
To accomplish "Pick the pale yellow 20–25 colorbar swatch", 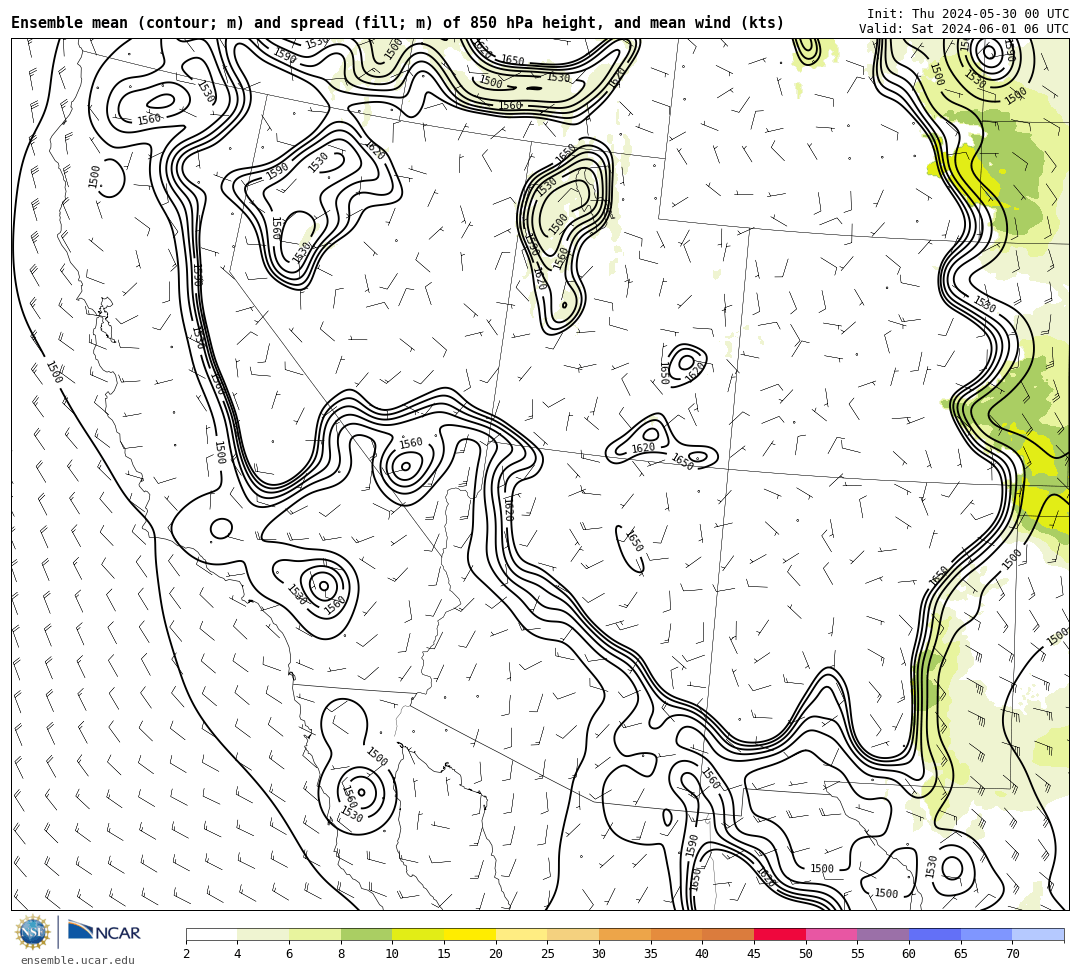I will (x=521, y=934).
